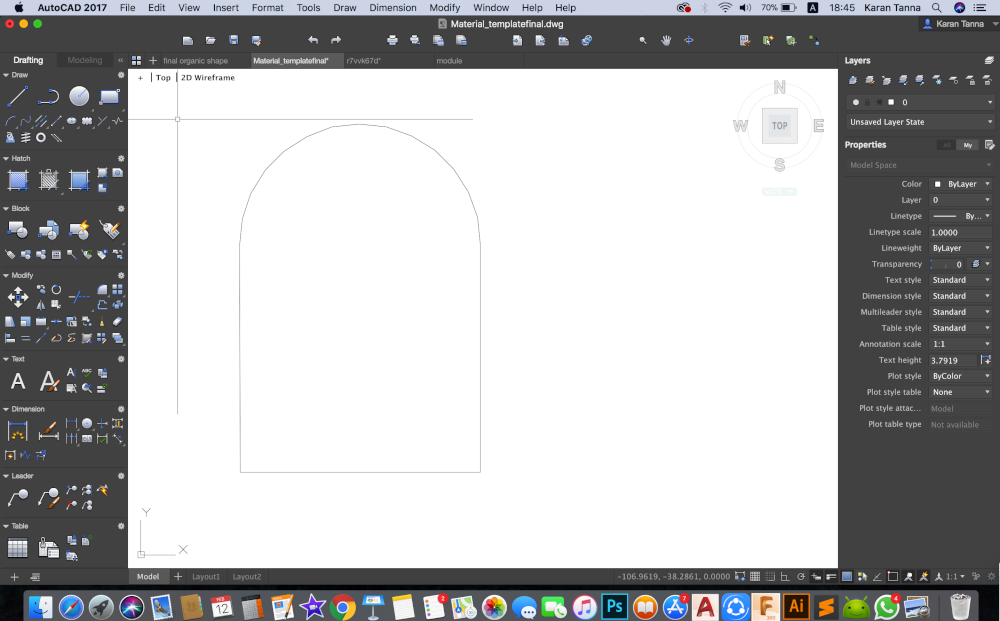
Task: Choose the Donut tool in Draw panel
Action: [41, 137]
